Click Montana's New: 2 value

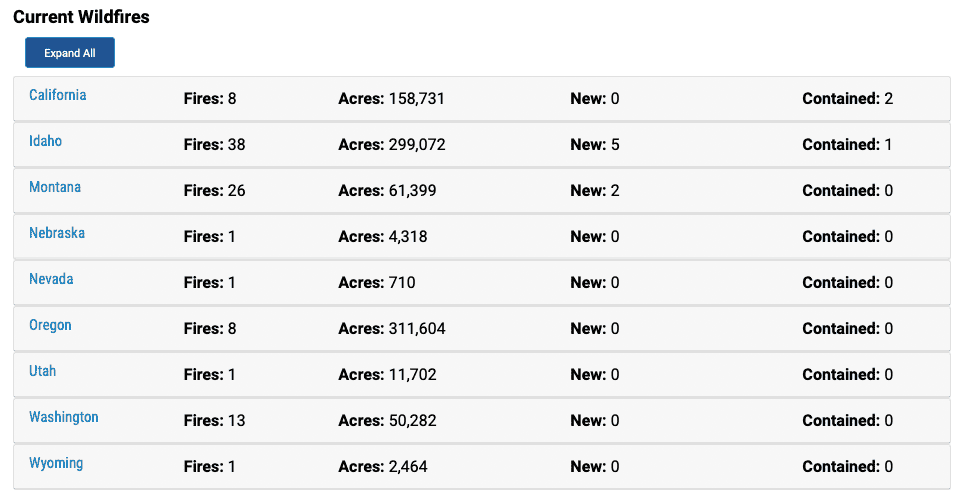595,191
